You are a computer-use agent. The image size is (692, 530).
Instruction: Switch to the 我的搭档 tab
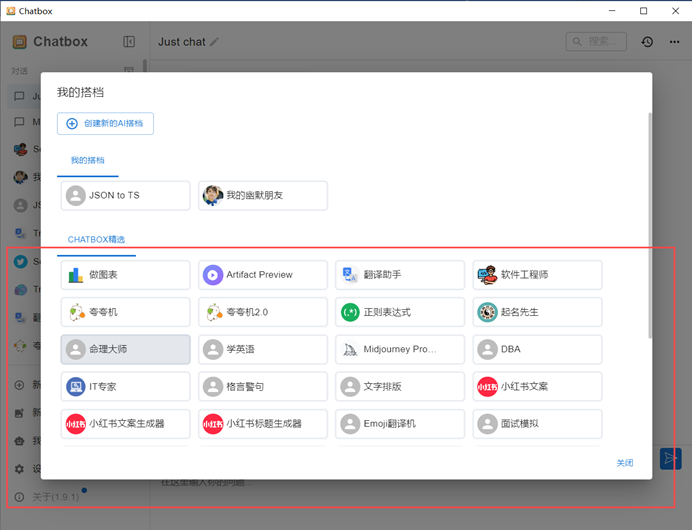tap(88, 160)
